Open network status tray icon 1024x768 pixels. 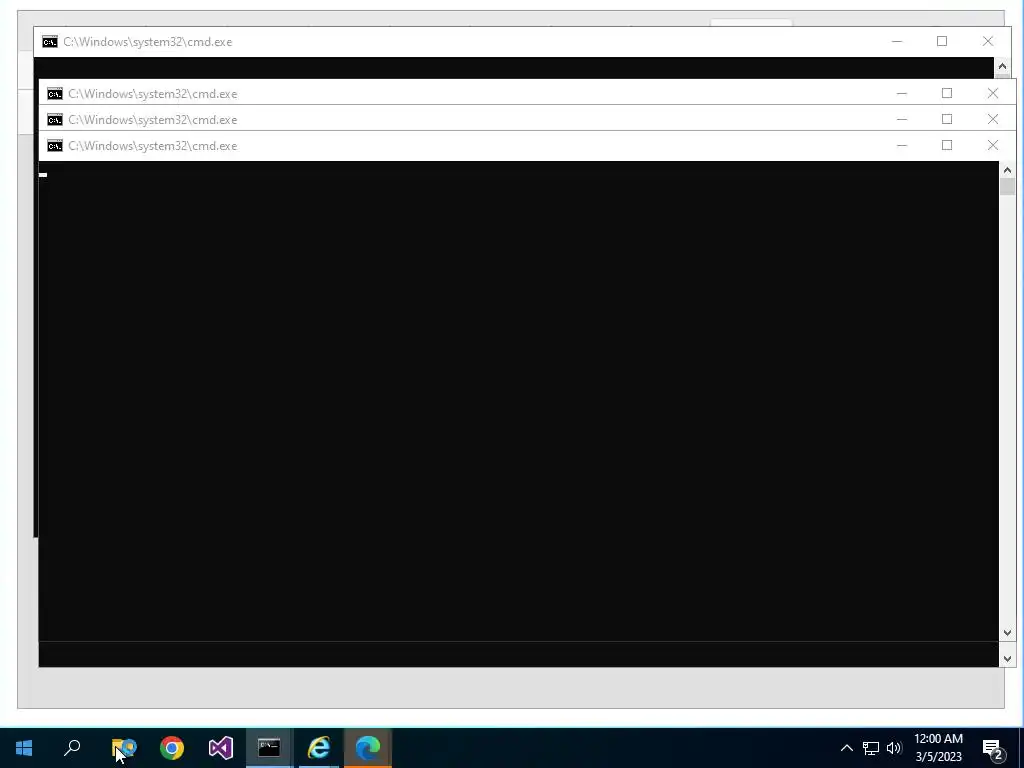pyautogui.click(x=871, y=748)
